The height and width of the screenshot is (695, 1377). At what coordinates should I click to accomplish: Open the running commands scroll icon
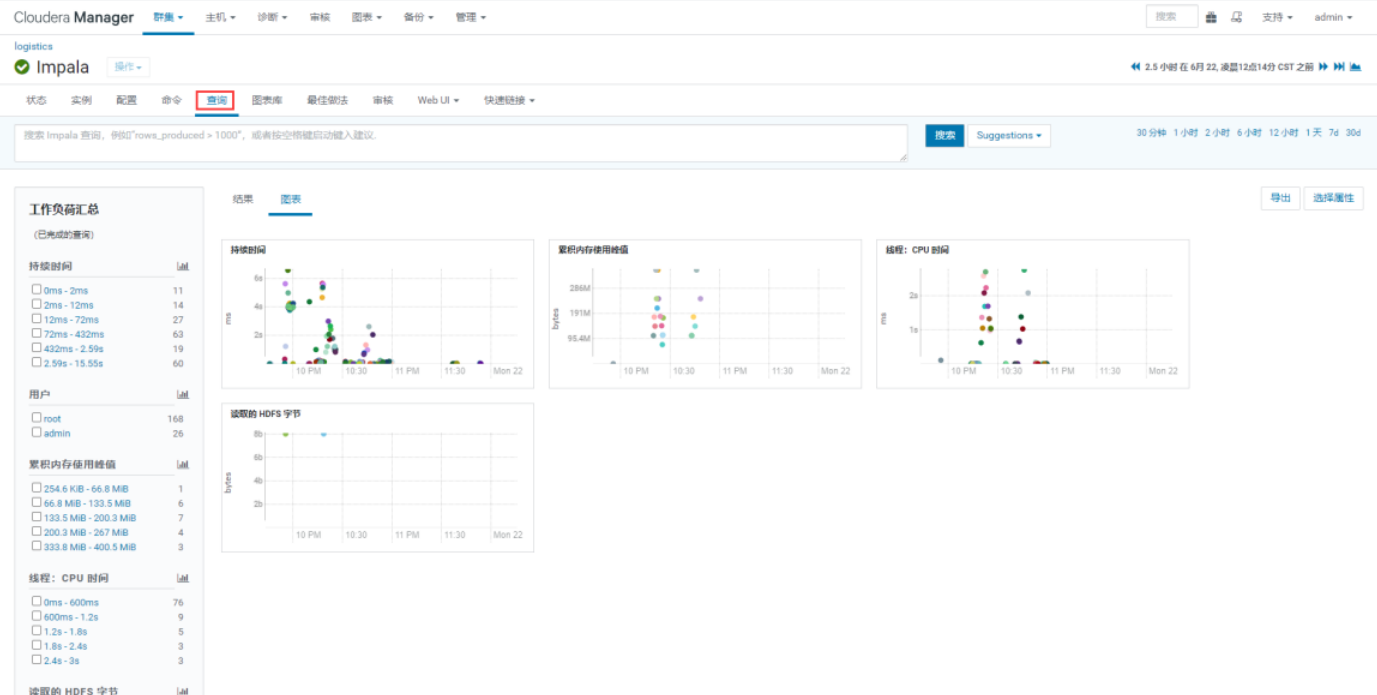(x=1236, y=17)
